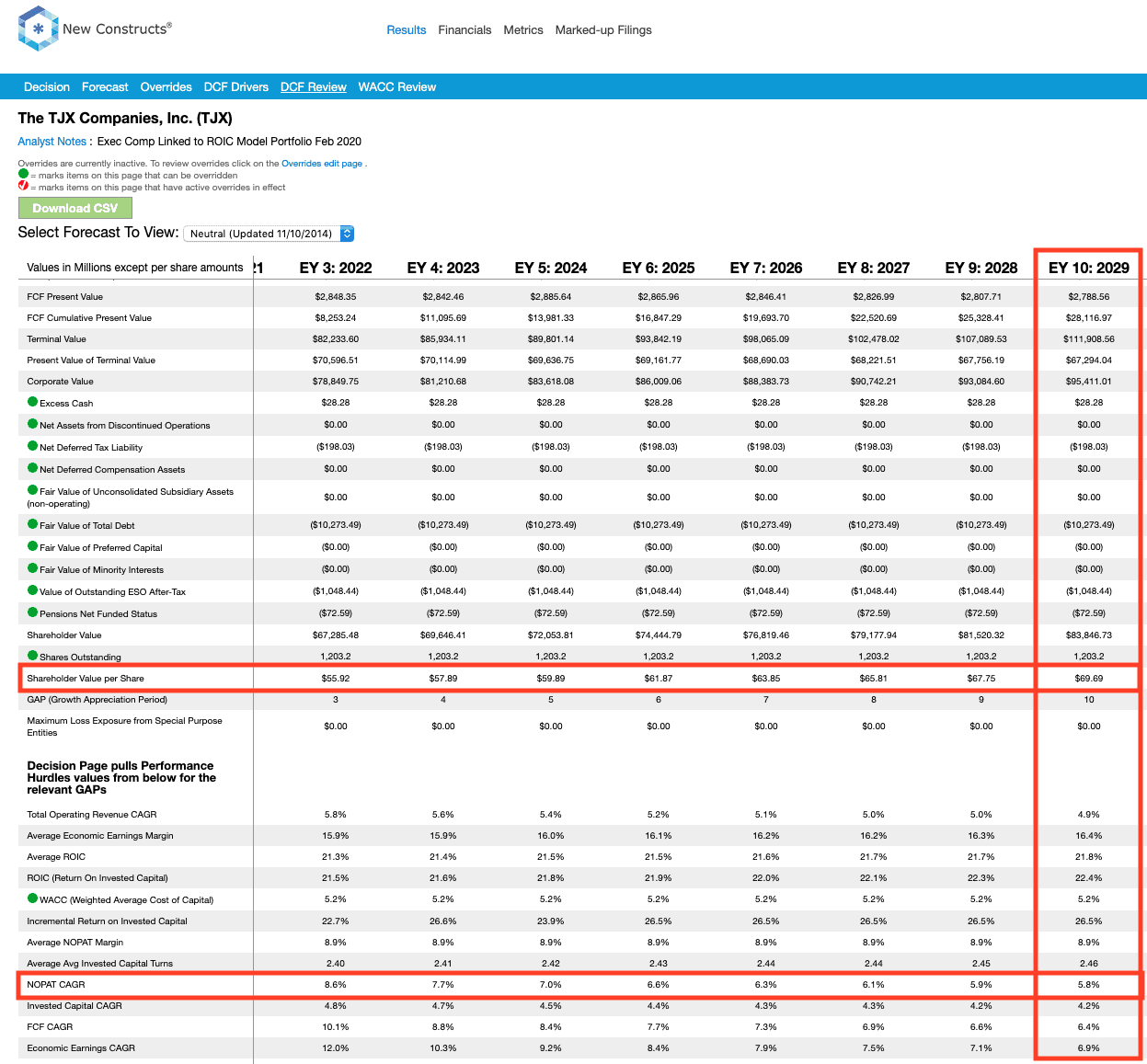Screen dimensions: 1147x1064
Task: Open the Metrics top menu
Action: [x=523, y=30]
